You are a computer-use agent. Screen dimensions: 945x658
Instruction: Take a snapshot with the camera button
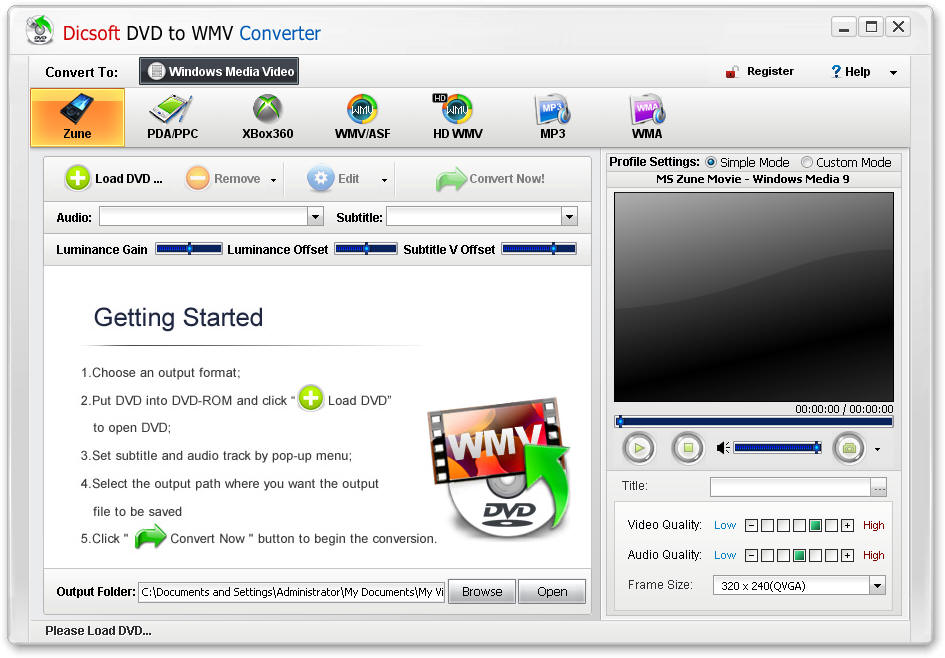849,448
